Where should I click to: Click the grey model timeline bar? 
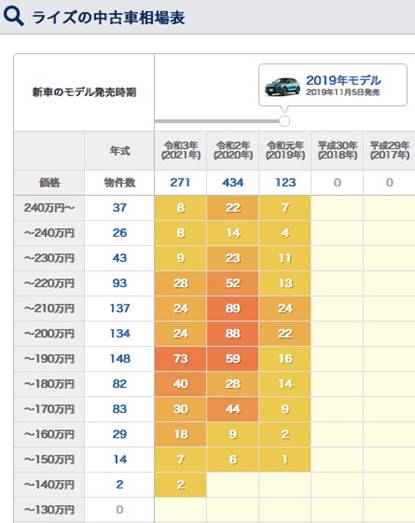click(217, 121)
